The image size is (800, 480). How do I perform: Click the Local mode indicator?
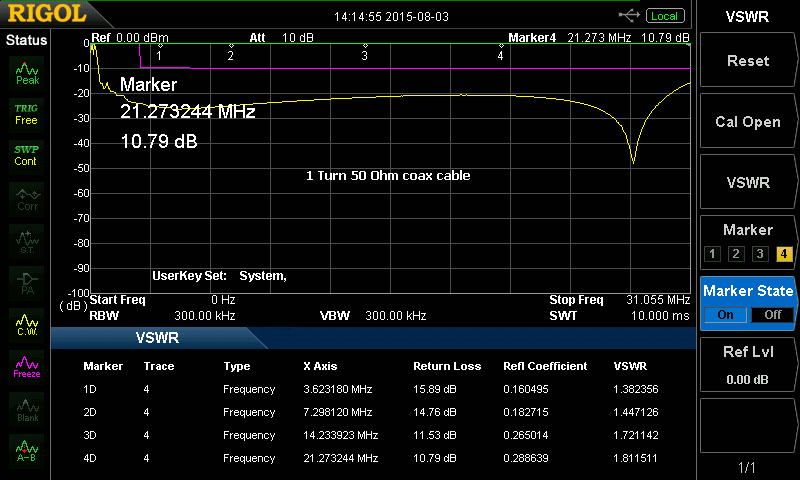pyautogui.click(x=664, y=16)
